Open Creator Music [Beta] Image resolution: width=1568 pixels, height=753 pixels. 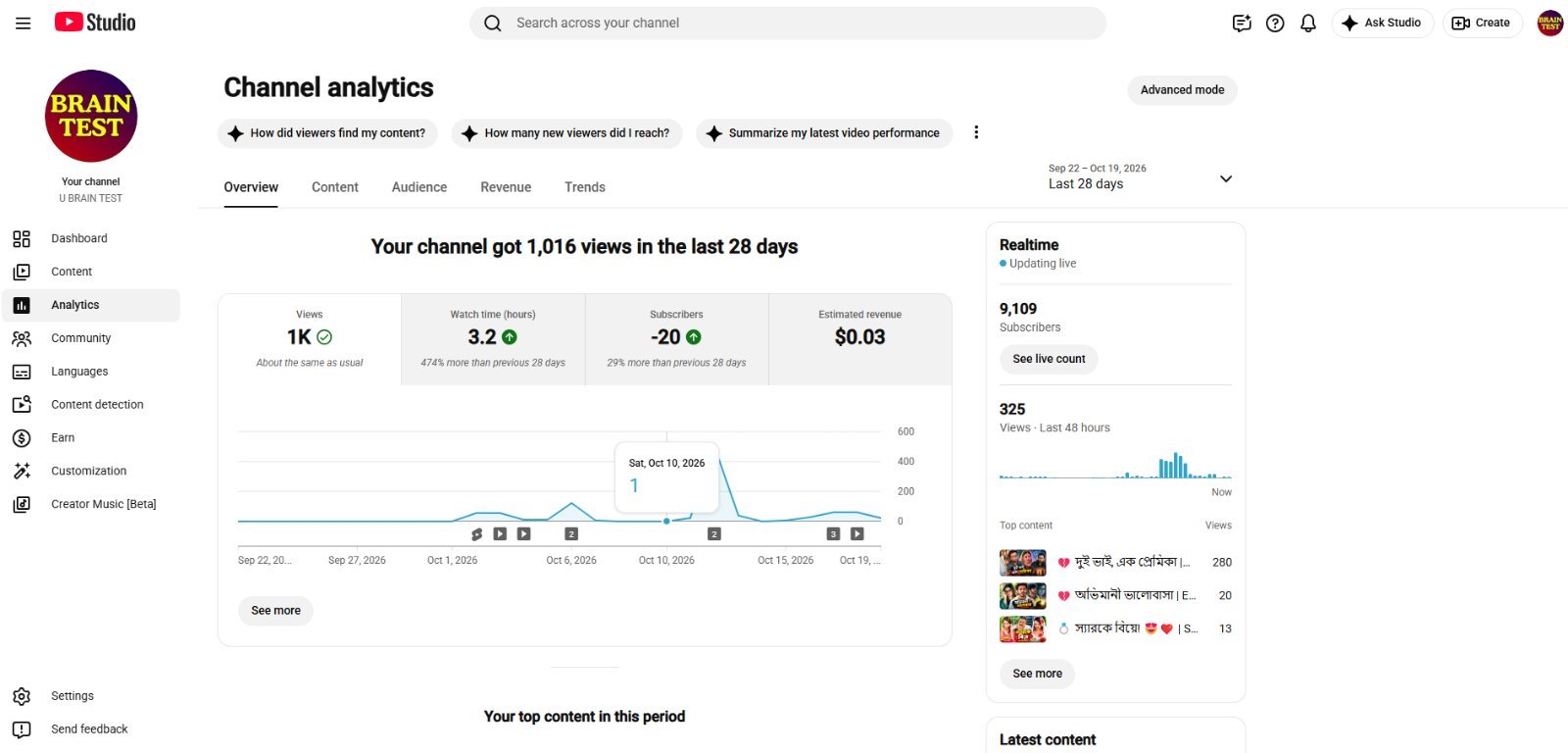click(x=91, y=504)
